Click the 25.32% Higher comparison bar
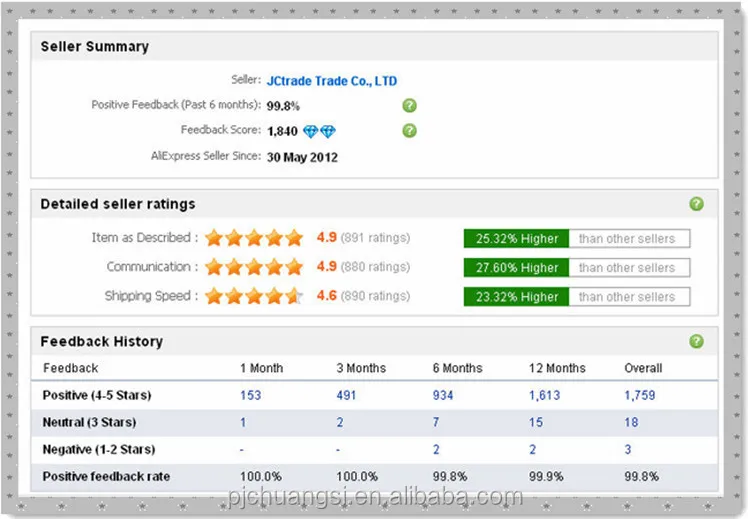 [577, 239]
